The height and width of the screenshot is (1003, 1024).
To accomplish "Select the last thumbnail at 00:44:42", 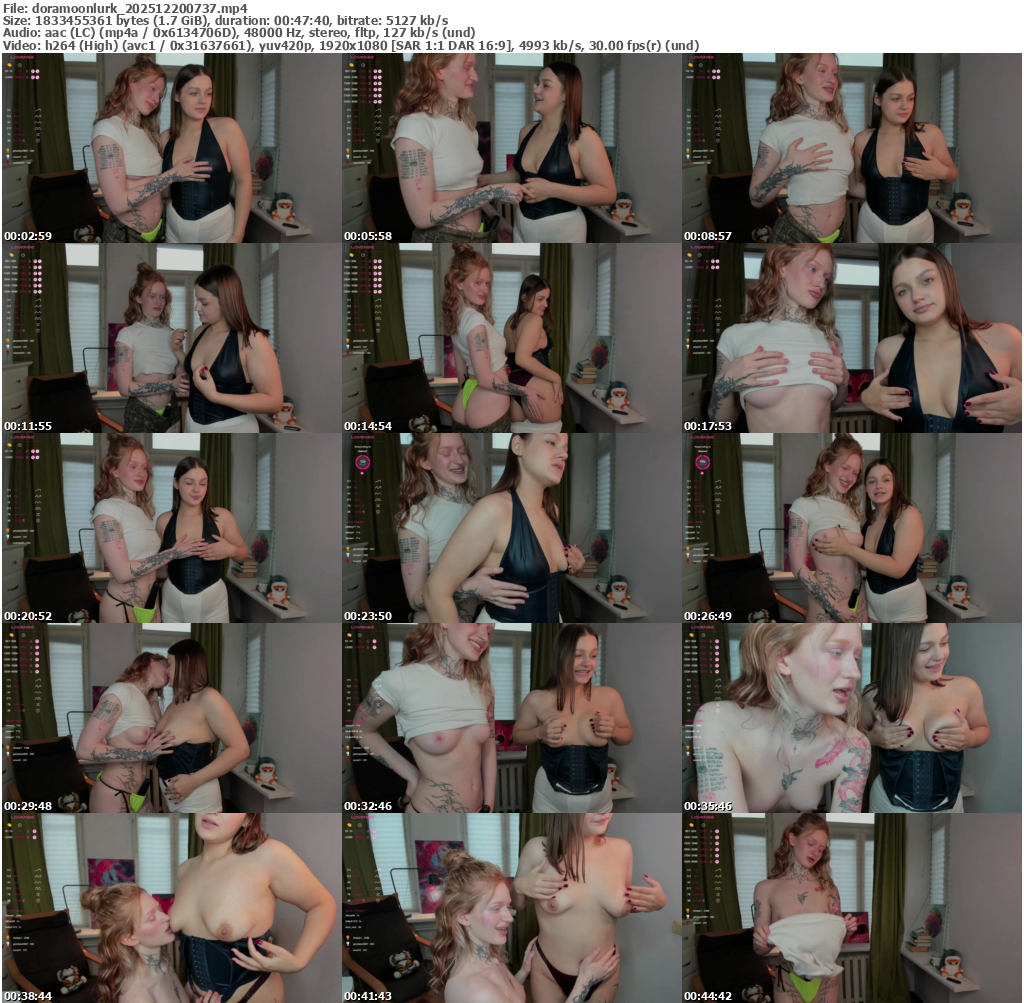I will pyautogui.click(x=852, y=908).
